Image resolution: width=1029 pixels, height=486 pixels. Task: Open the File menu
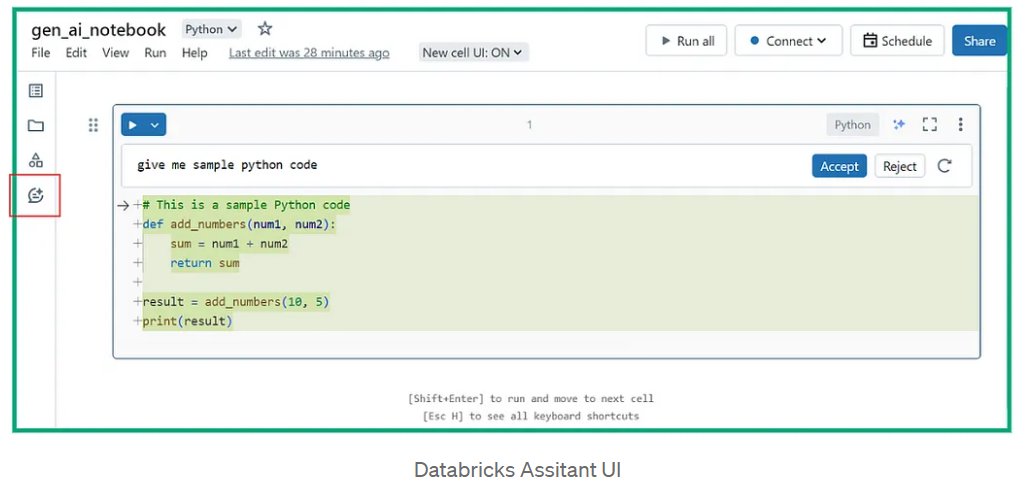40,53
